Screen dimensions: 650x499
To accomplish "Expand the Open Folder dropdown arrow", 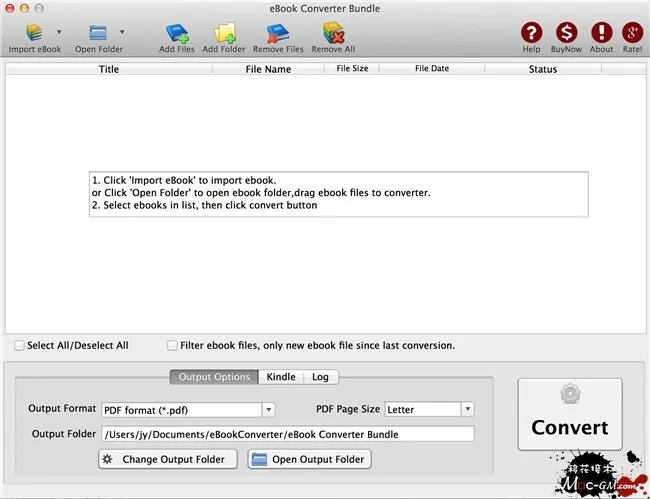I will tap(122, 31).
